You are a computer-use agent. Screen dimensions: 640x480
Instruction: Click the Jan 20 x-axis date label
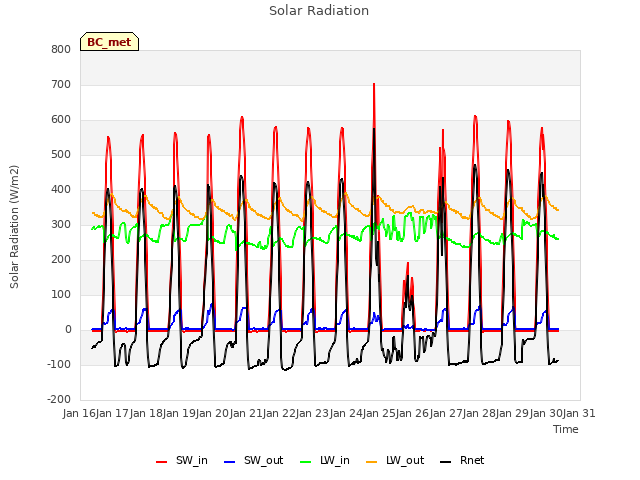pos(213,413)
